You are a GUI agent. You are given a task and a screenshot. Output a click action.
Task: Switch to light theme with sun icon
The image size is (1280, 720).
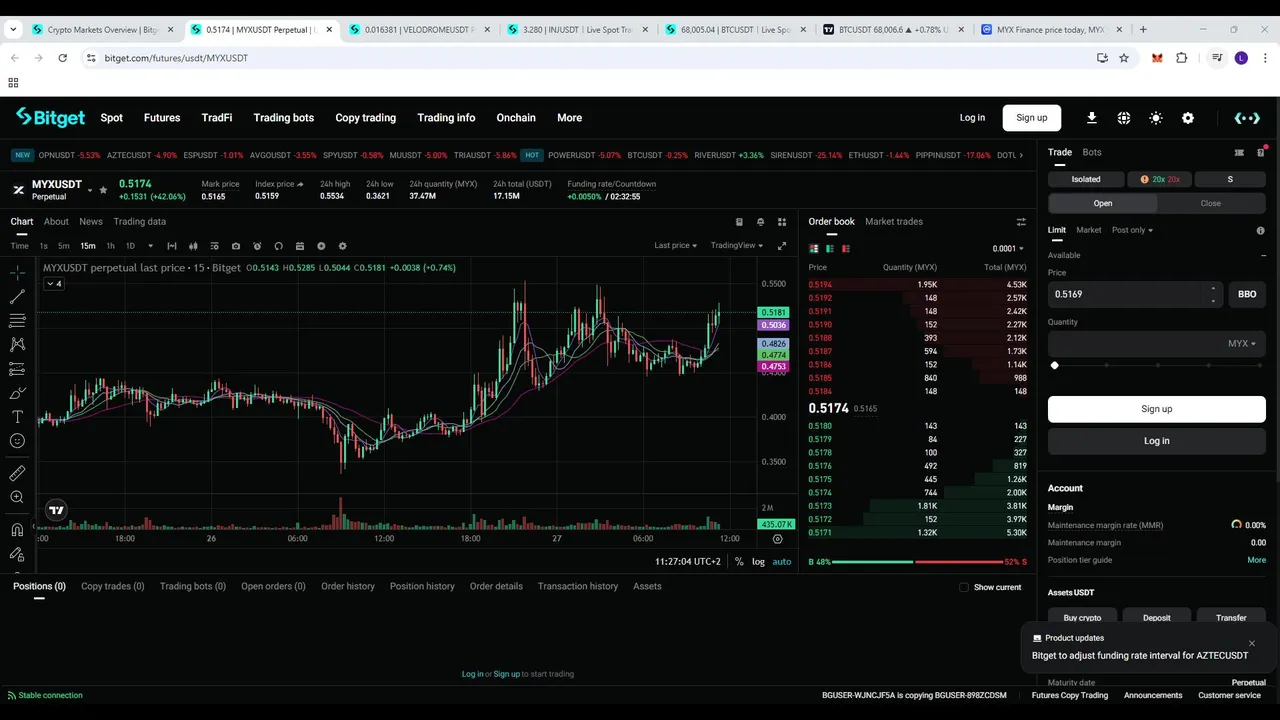coord(1156,118)
